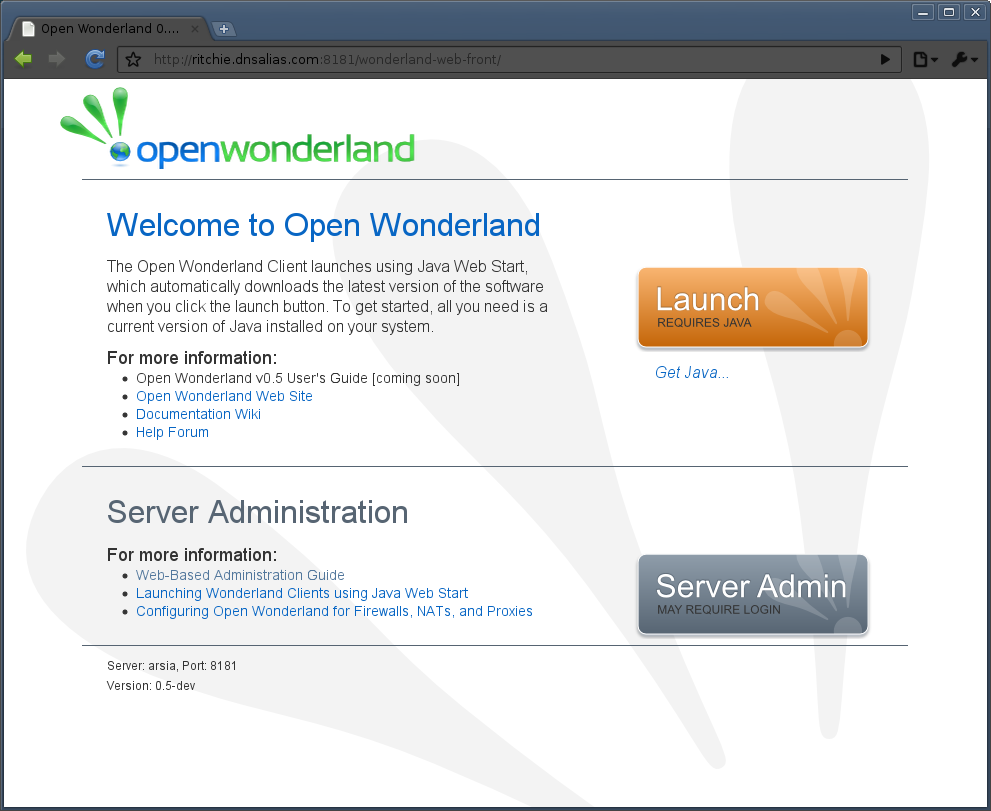Click the Server Administration heading

point(257,512)
